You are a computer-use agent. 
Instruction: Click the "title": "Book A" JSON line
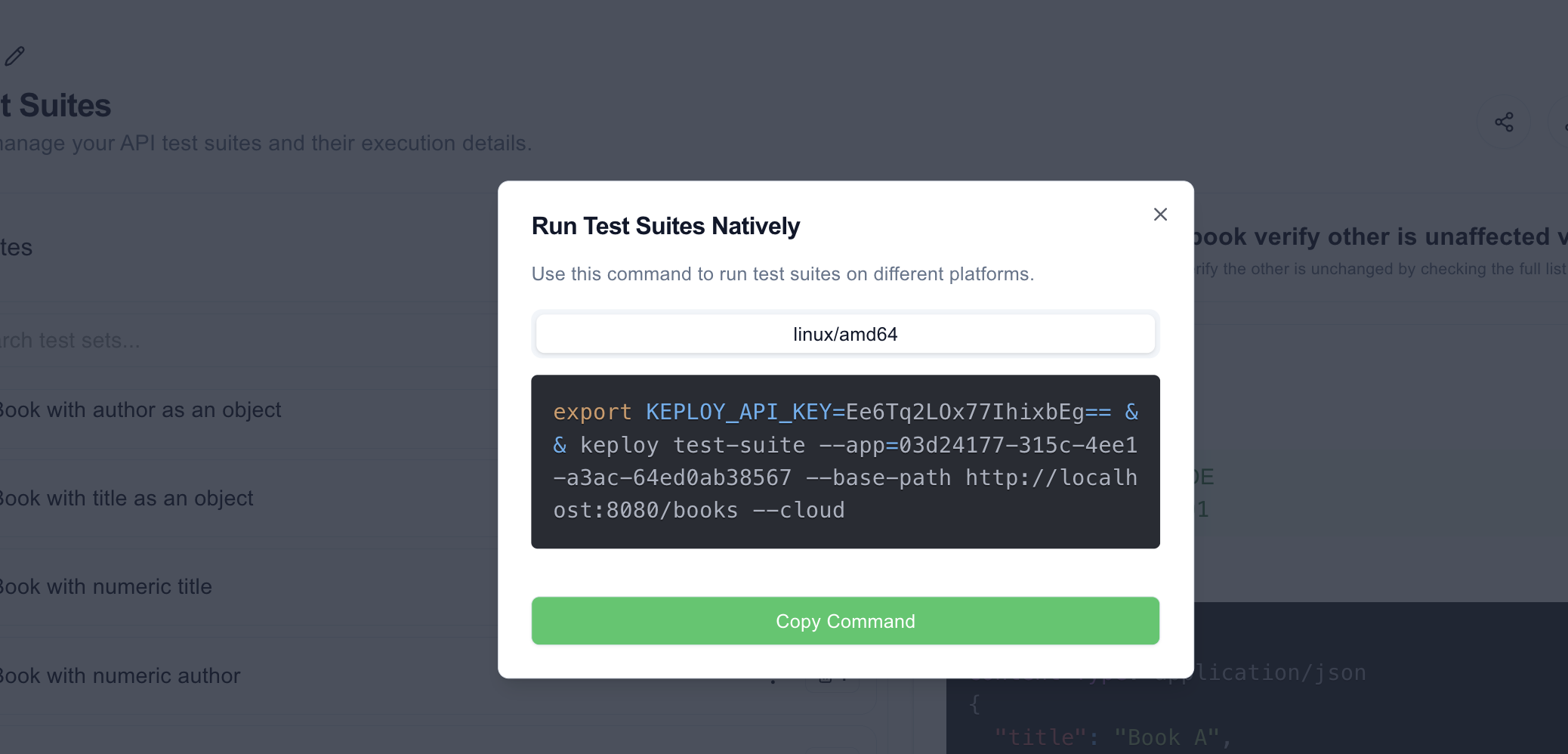tap(1111, 737)
